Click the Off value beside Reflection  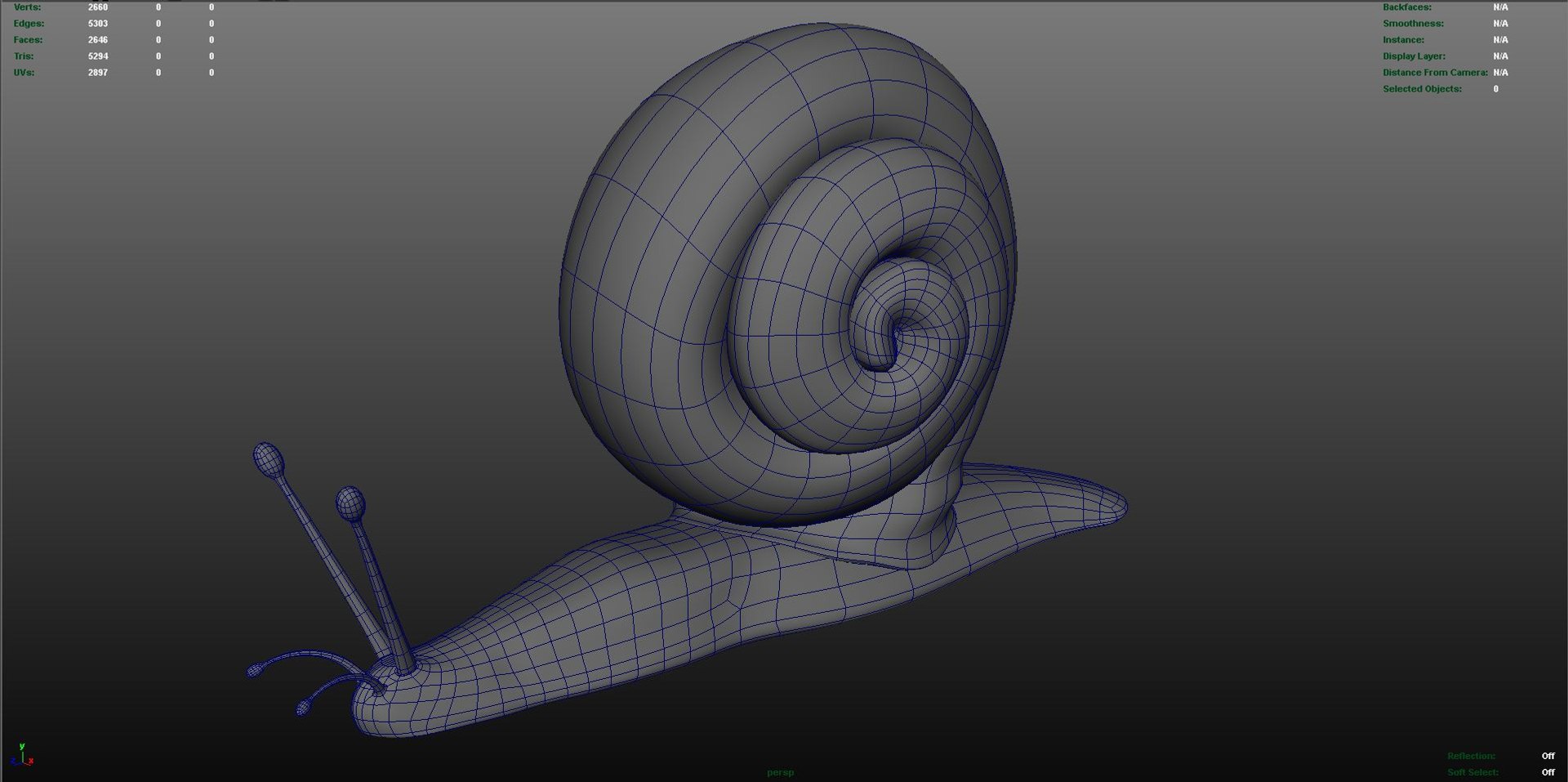1548,756
